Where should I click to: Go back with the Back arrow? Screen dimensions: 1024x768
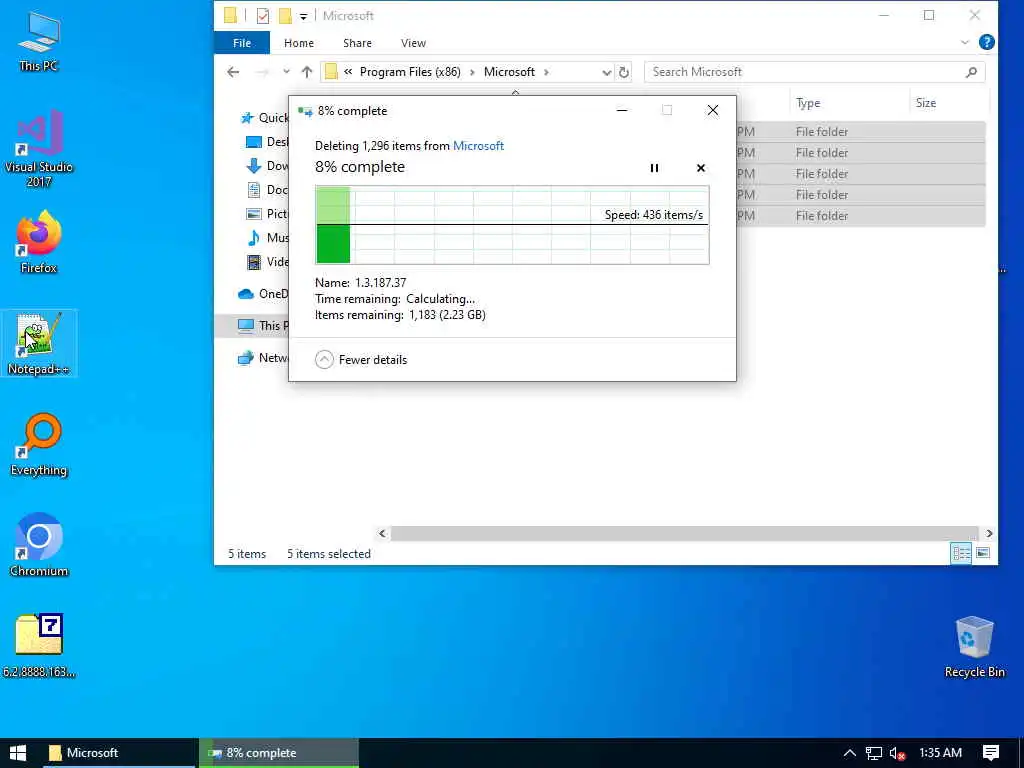click(233, 72)
